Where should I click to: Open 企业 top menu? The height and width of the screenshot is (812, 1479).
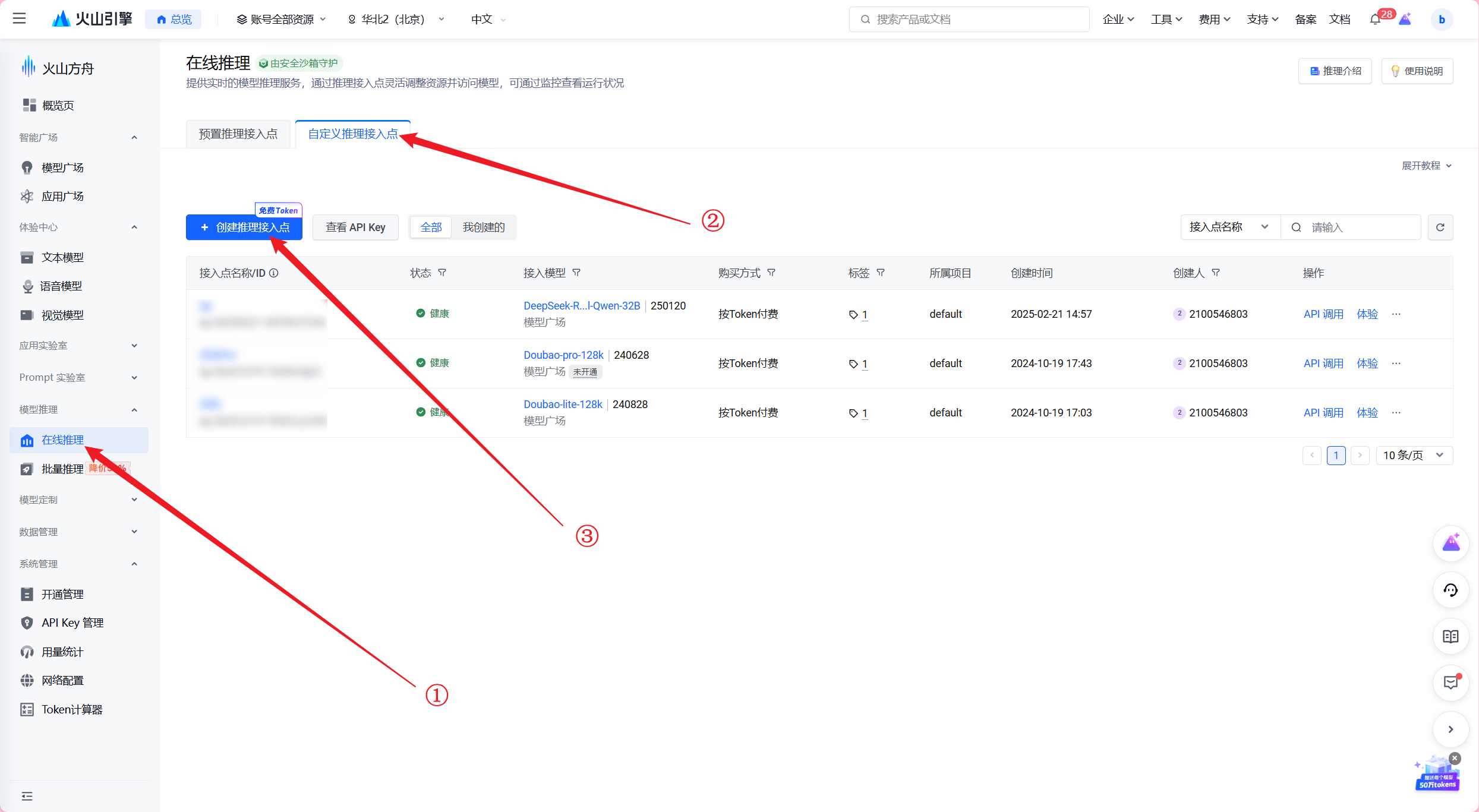coord(1118,20)
